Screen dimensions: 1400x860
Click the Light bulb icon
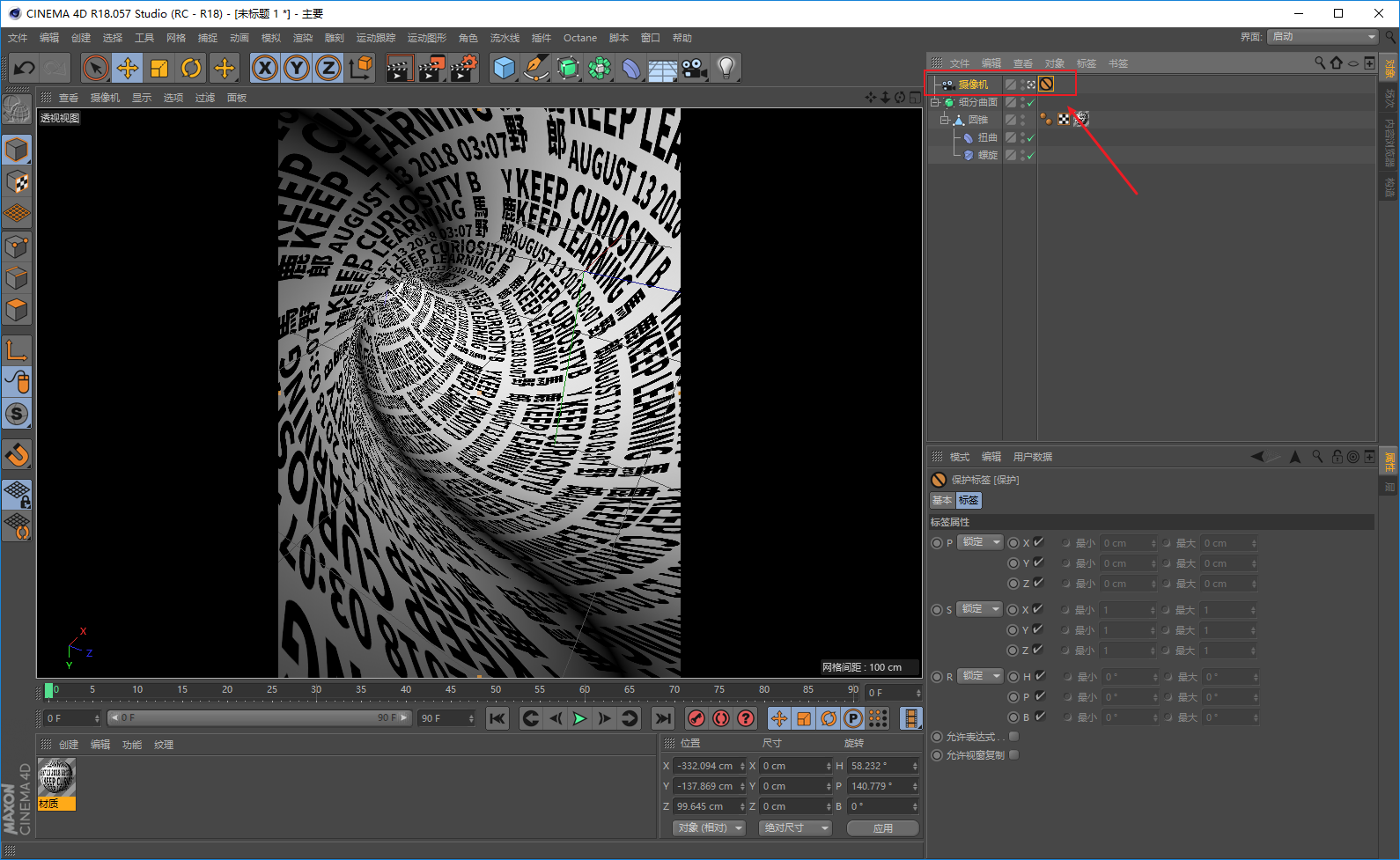click(726, 68)
